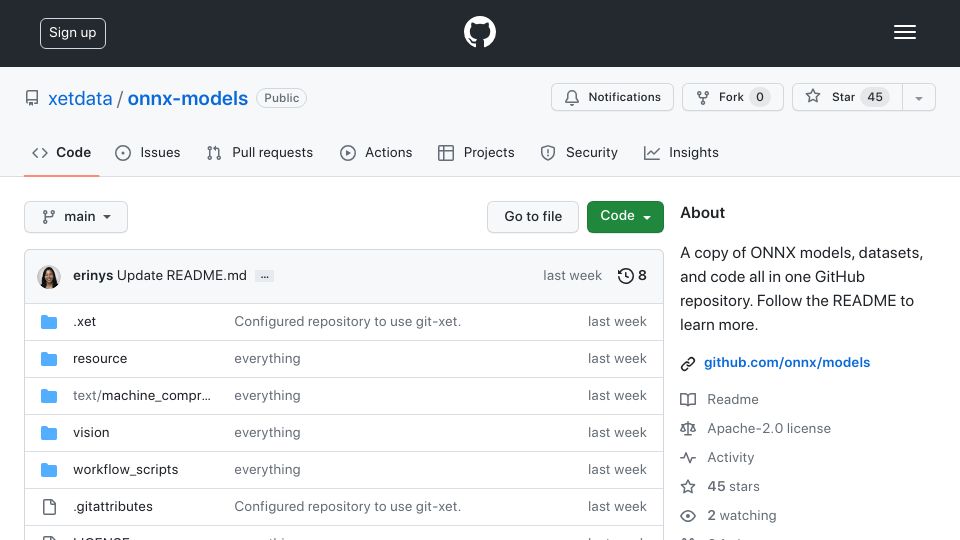
Task: Expand the Star lists dropdown arrow
Action: point(918,98)
